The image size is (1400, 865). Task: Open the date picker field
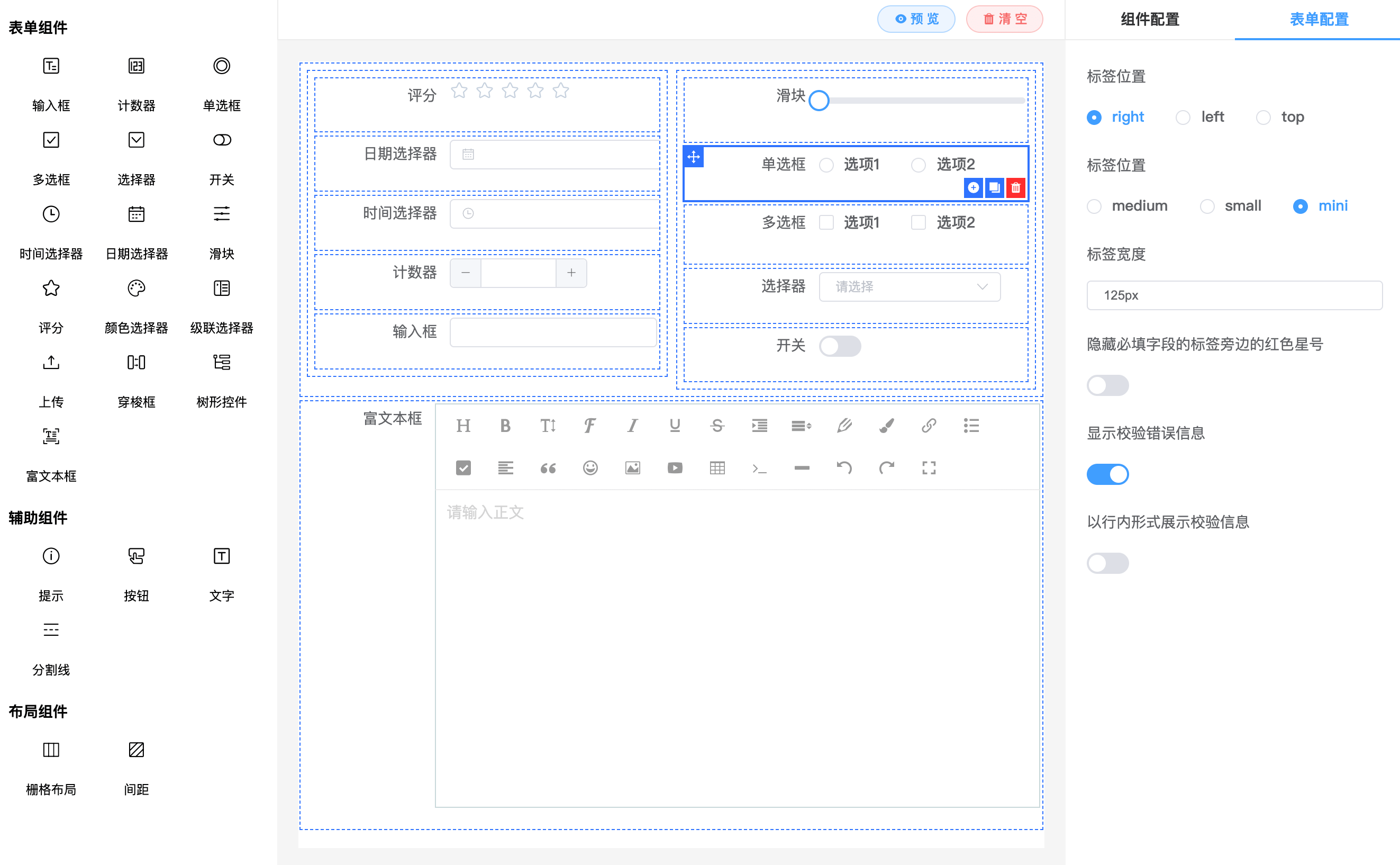click(553, 155)
